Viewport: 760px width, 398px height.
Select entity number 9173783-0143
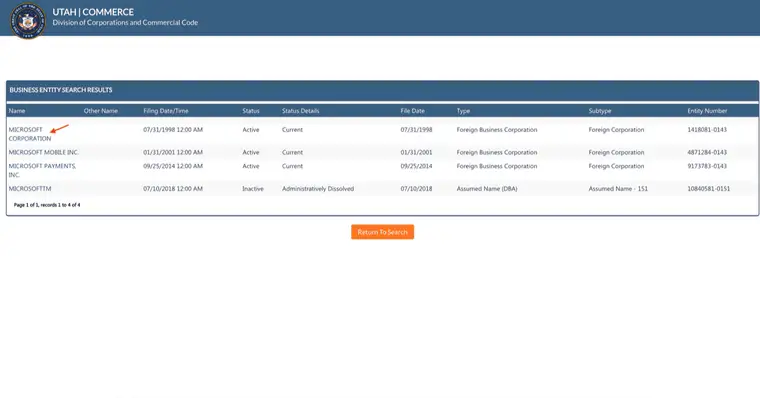pos(707,166)
